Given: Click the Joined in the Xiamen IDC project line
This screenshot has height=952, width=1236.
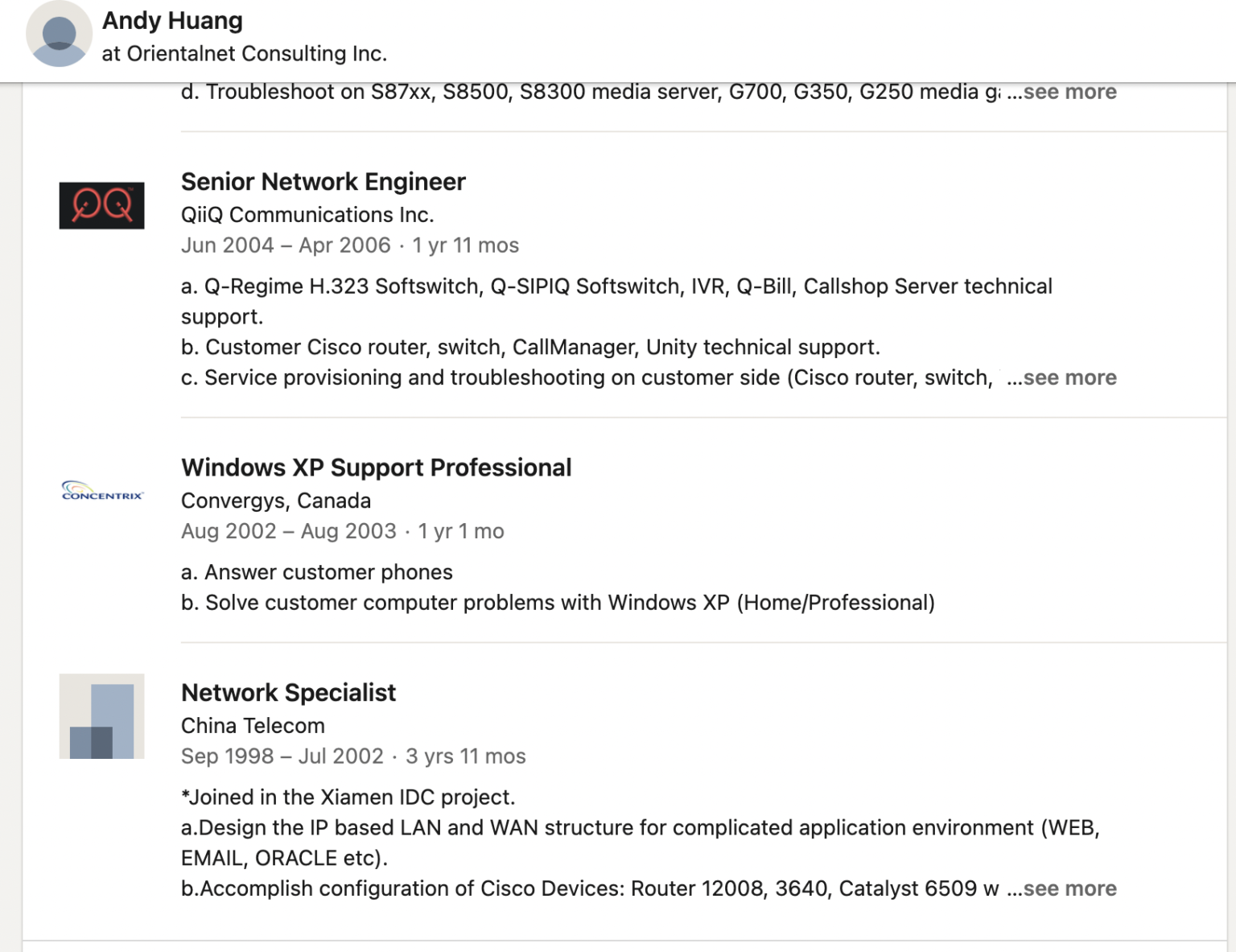Looking at the screenshot, I should pos(348,797).
